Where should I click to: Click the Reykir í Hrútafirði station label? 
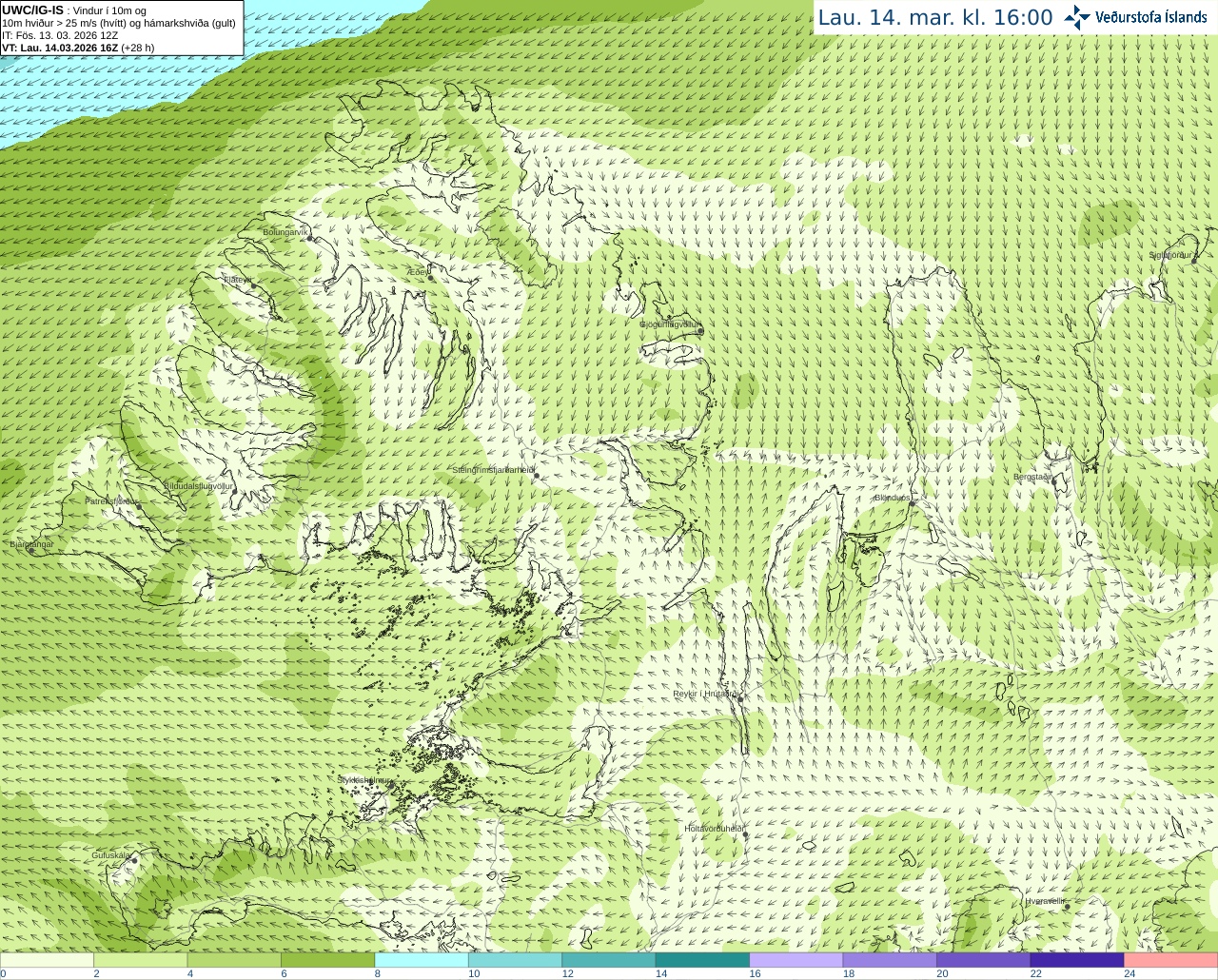tap(706, 694)
